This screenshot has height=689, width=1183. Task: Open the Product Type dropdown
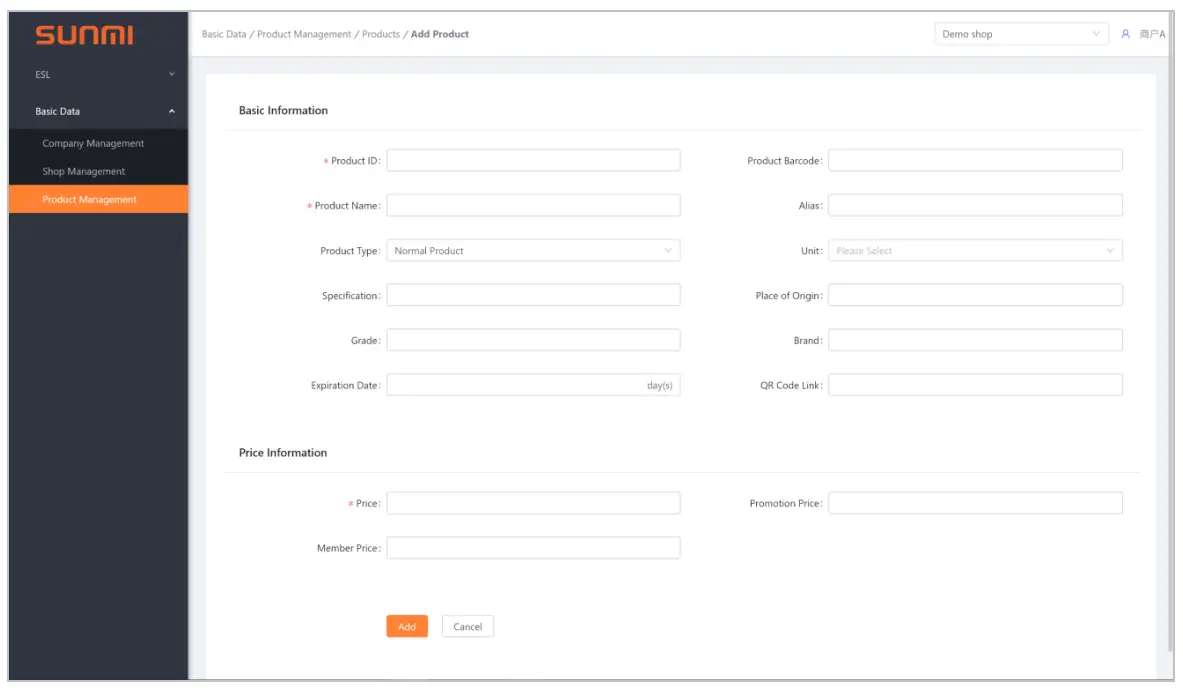(x=533, y=251)
